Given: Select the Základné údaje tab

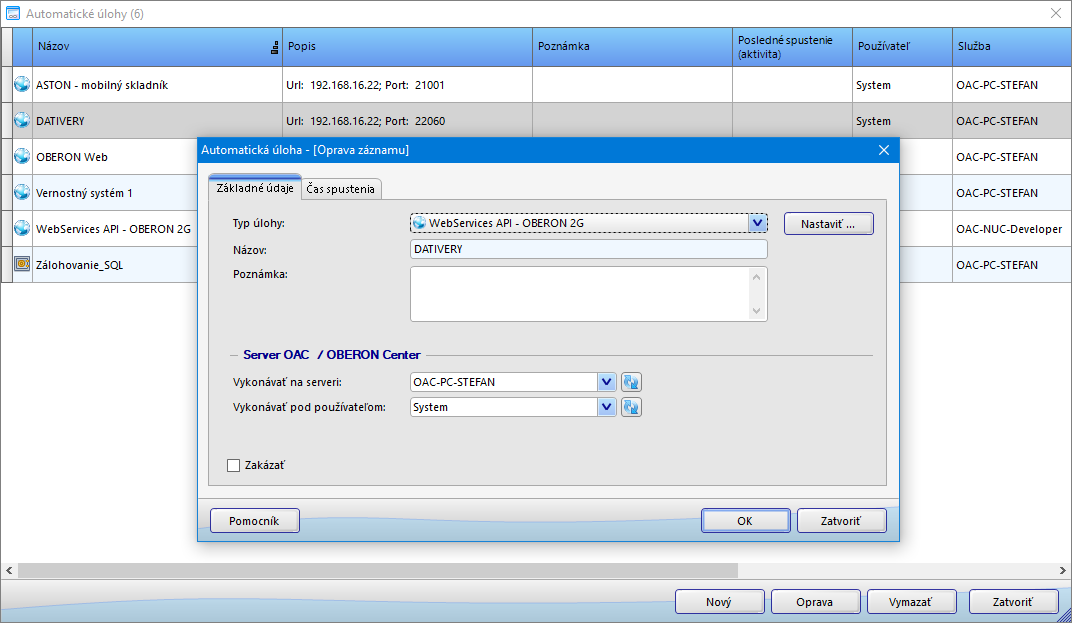Looking at the screenshot, I should tap(255, 187).
